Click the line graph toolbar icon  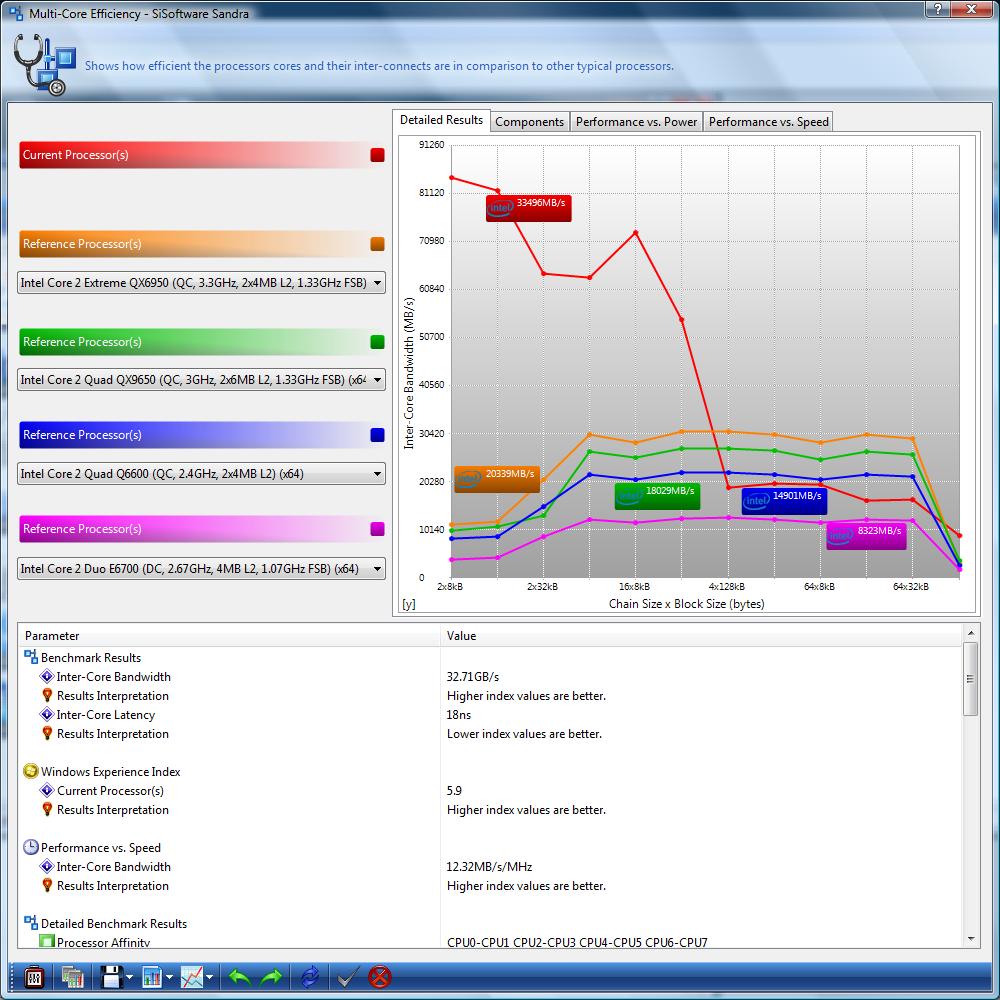191,977
